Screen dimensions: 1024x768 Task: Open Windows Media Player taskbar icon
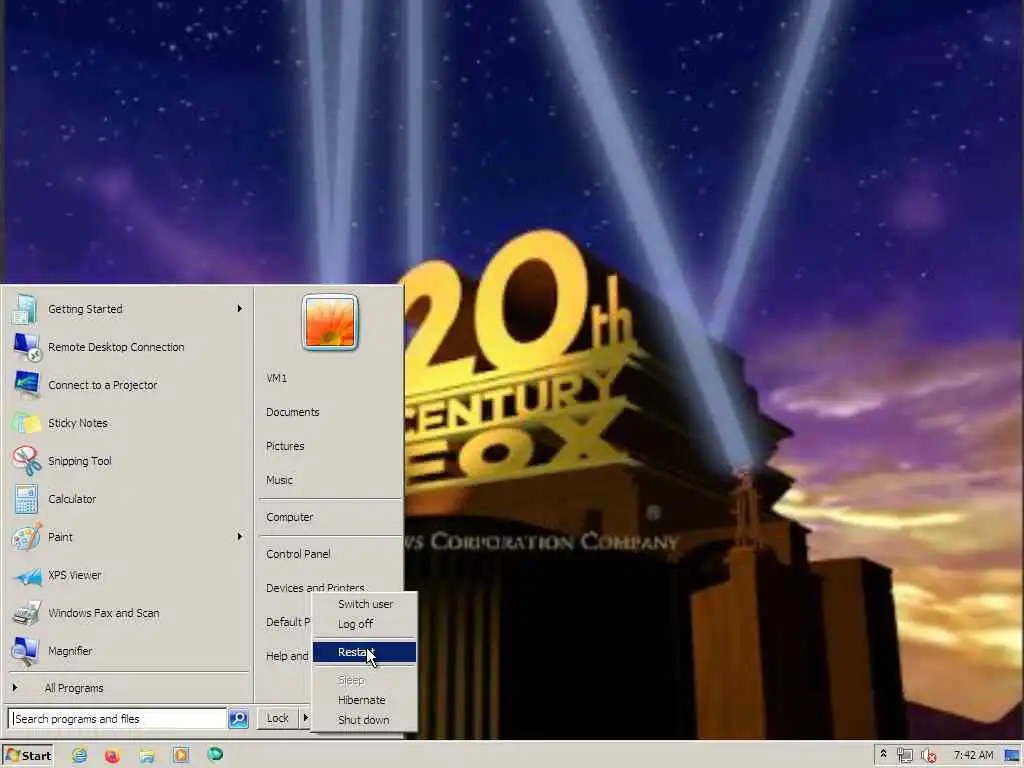pyautogui.click(x=181, y=756)
